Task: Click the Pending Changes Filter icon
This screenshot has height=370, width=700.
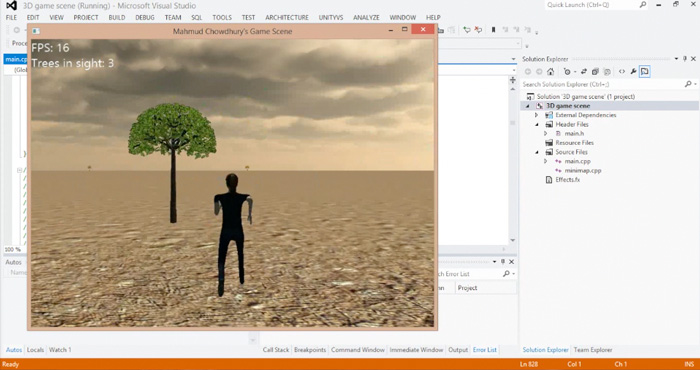Action: click(x=567, y=72)
